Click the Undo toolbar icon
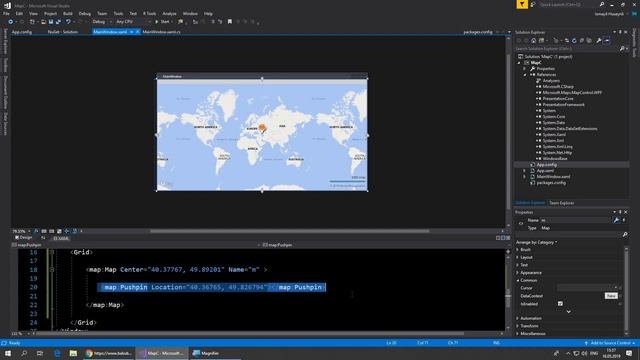640x360 pixels. pyautogui.click(x=68, y=22)
